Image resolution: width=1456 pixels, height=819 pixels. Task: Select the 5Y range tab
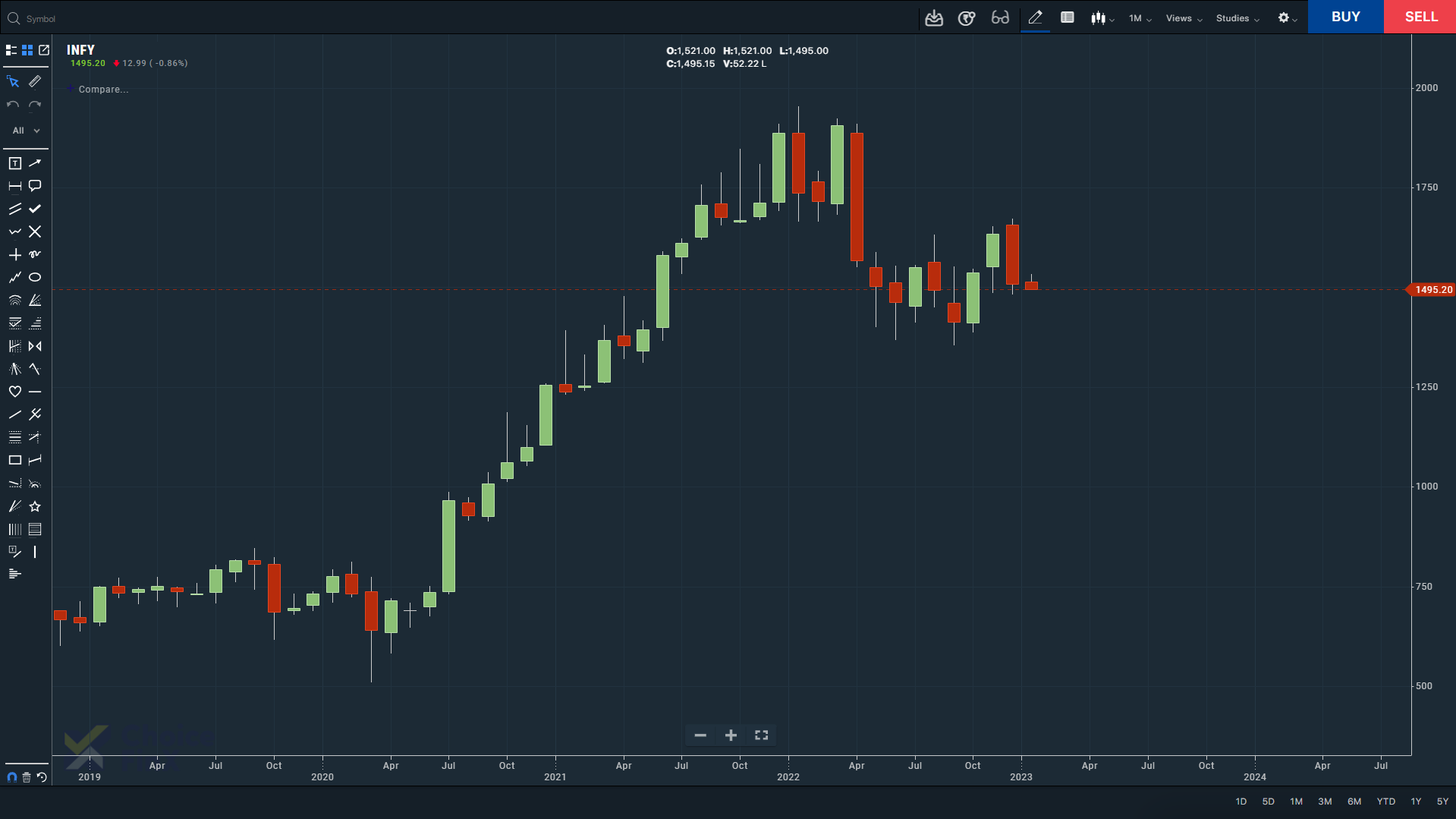(x=1442, y=802)
